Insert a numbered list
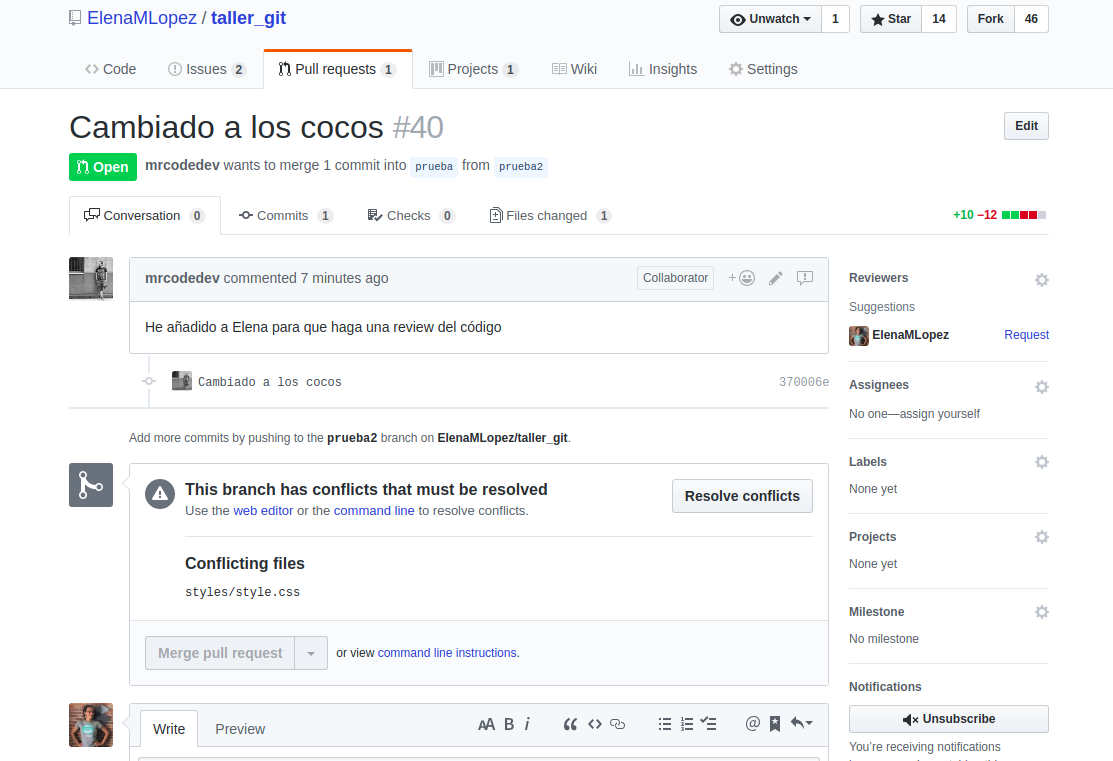This screenshot has width=1113, height=761. (686, 724)
